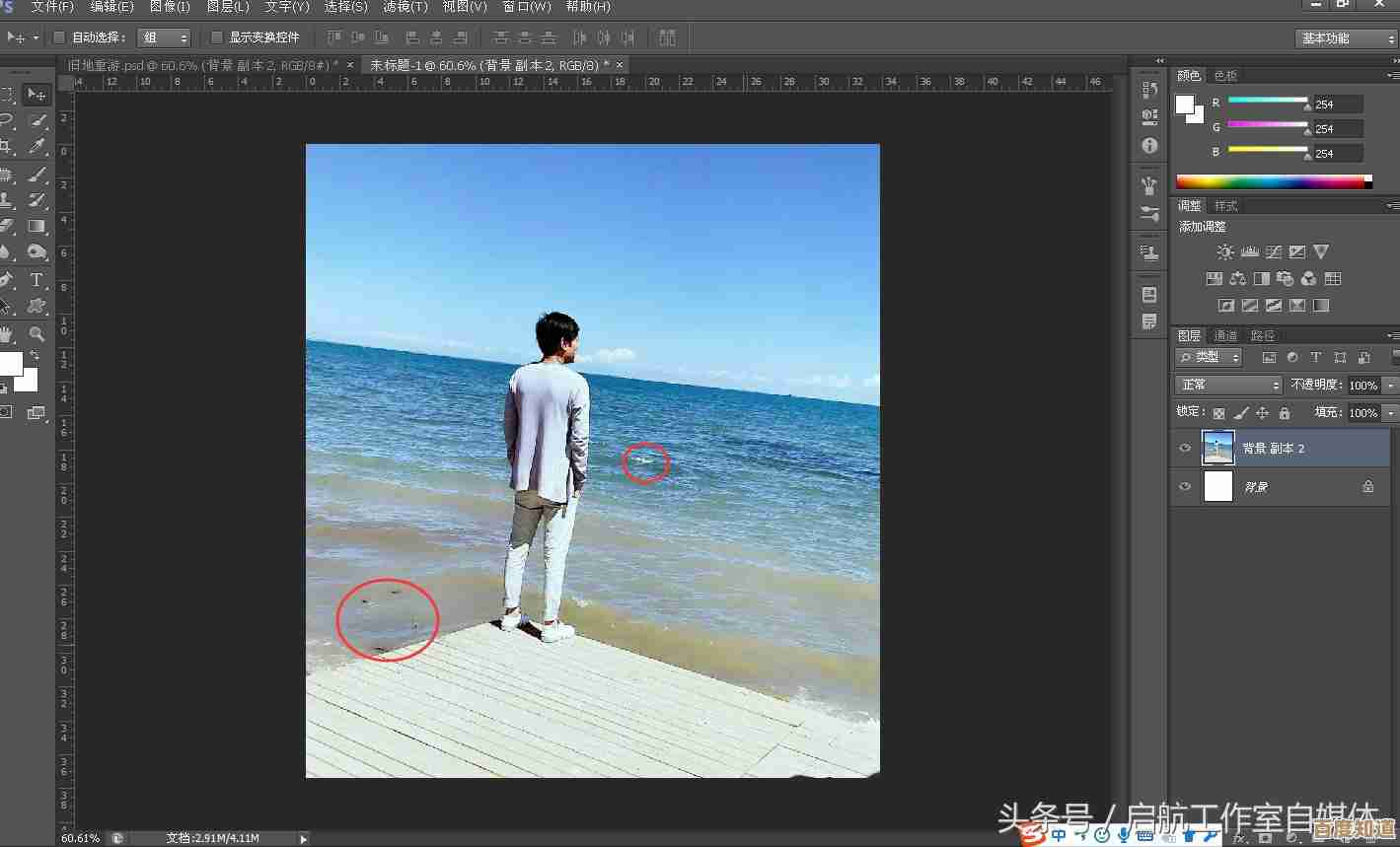The image size is (1400, 847).
Task: Switch to 旧地重游.psd document tab
Action: coord(201,65)
